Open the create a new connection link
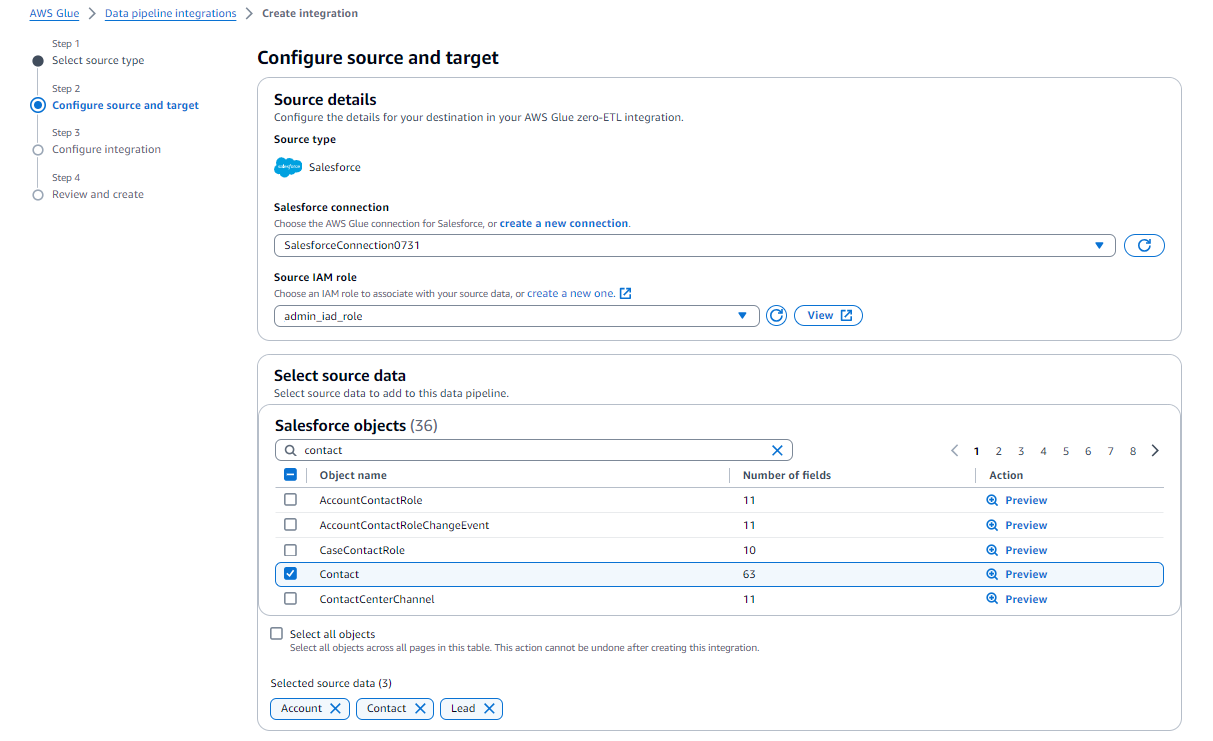This screenshot has height=741, width=1213. click(x=564, y=223)
